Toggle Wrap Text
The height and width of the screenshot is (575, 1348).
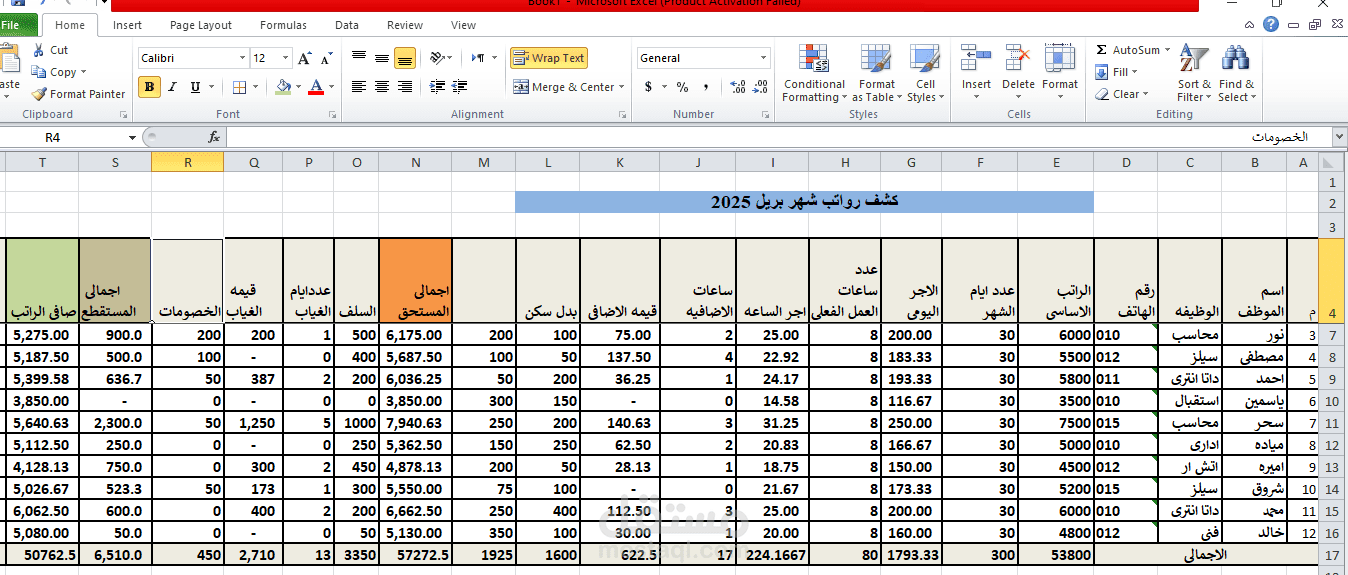pos(549,58)
